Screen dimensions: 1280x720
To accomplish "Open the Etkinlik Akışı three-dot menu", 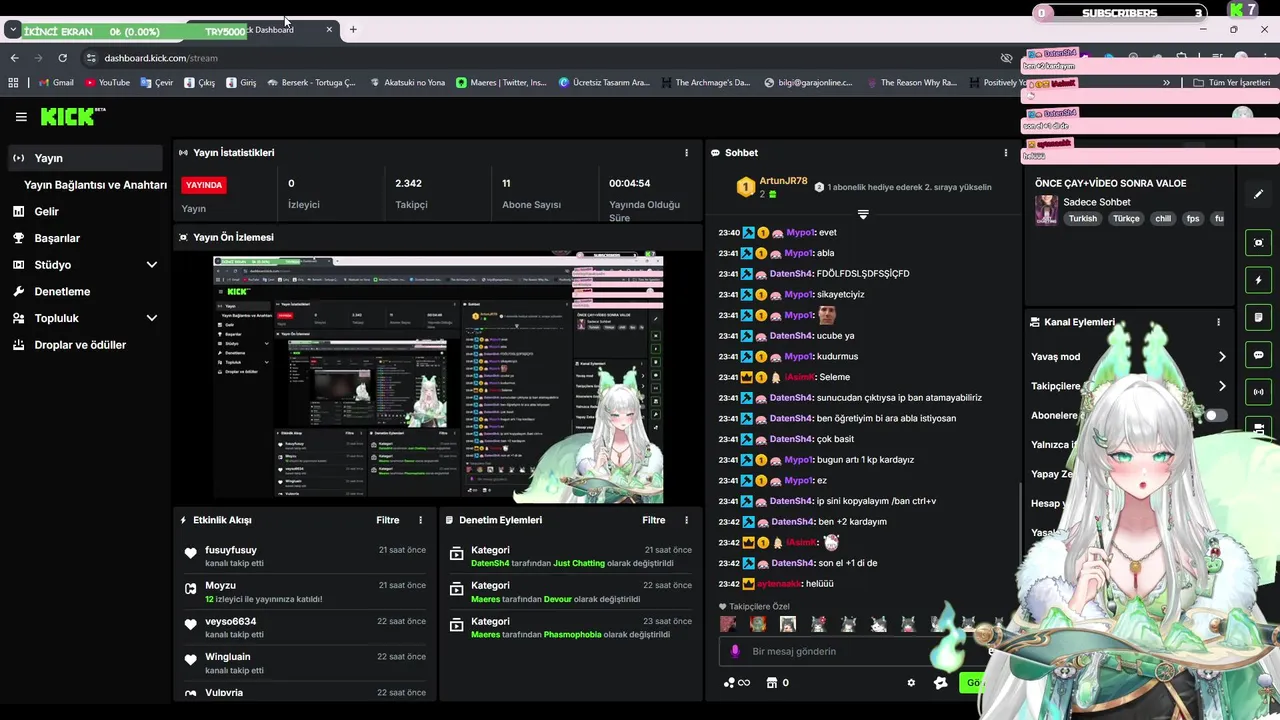I will pos(420,520).
